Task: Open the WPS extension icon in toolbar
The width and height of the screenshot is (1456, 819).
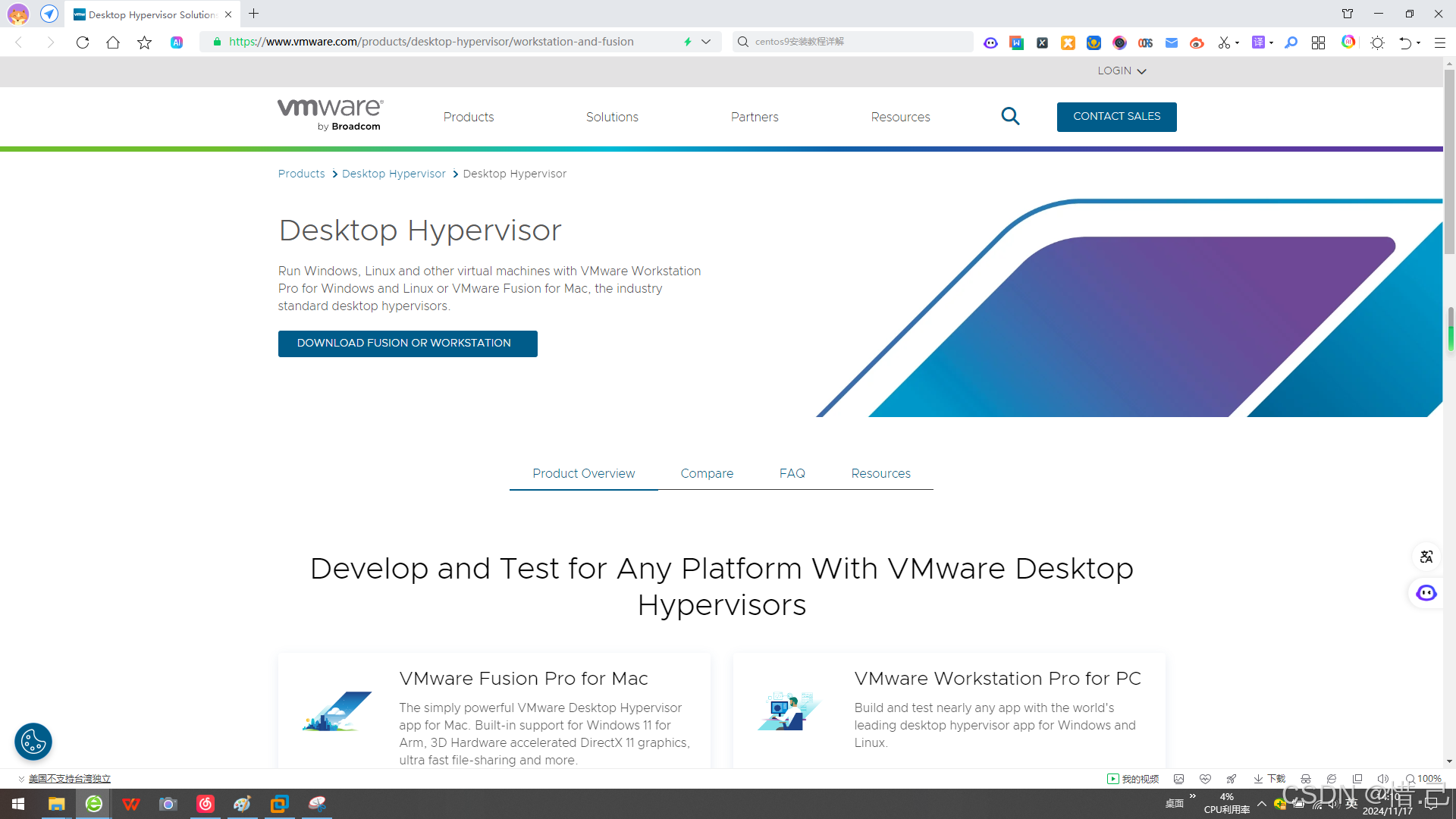Action: coord(1016,42)
